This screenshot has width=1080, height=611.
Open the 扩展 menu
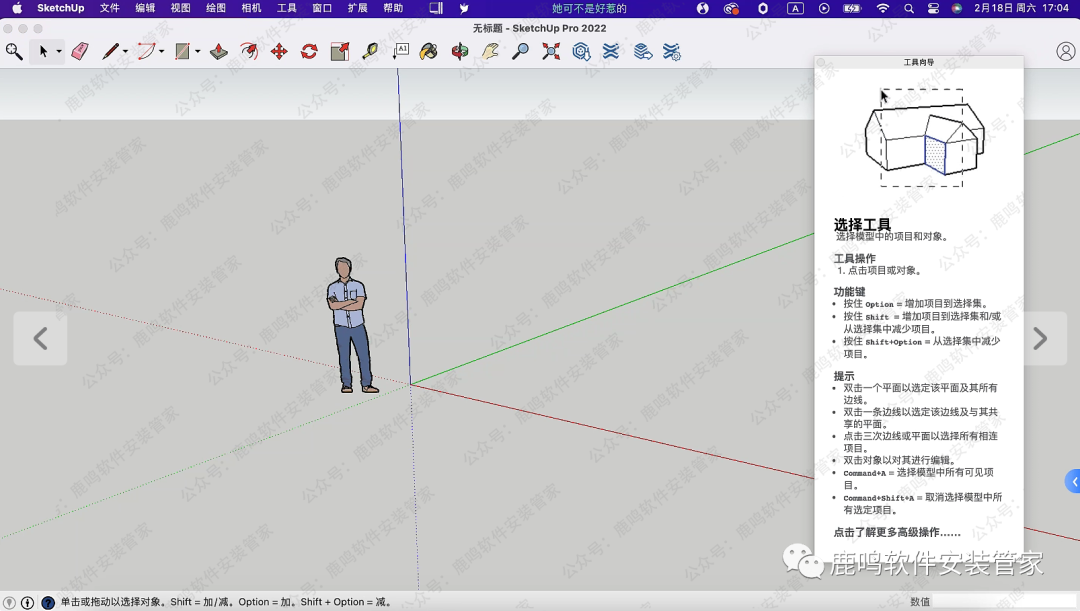(x=357, y=8)
